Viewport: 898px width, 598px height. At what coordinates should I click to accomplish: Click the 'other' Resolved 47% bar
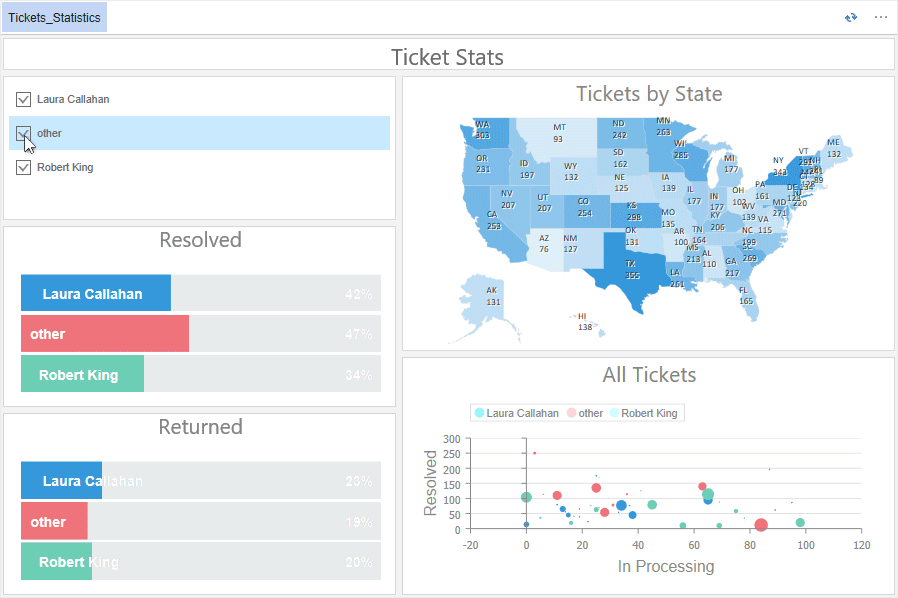[105, 333]
